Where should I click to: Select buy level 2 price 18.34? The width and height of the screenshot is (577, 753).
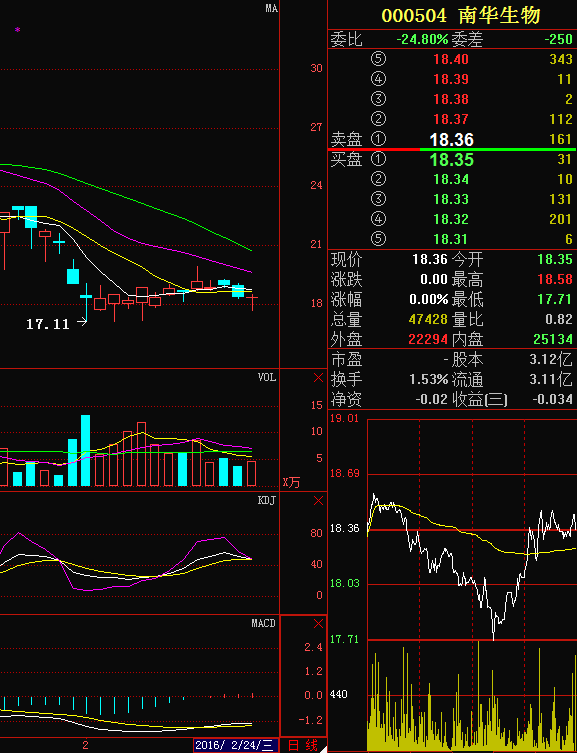point(451,180)
